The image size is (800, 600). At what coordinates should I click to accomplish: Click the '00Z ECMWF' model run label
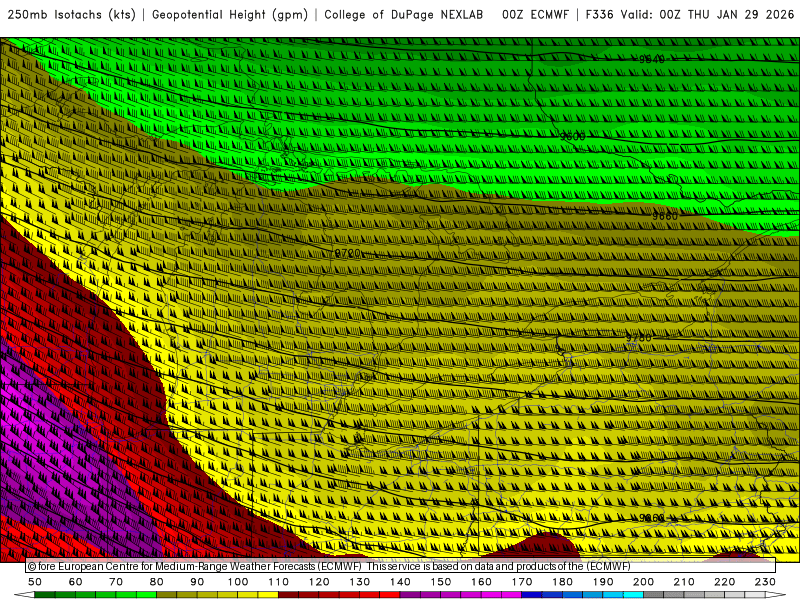(535, 15)
